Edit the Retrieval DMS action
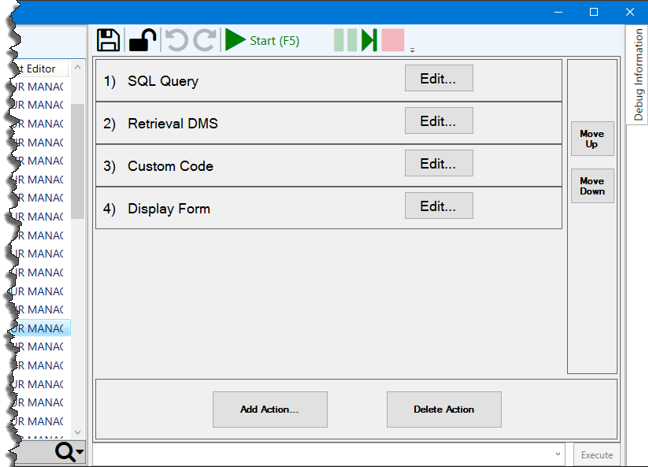648x467 pixels. tap(438, 122)
